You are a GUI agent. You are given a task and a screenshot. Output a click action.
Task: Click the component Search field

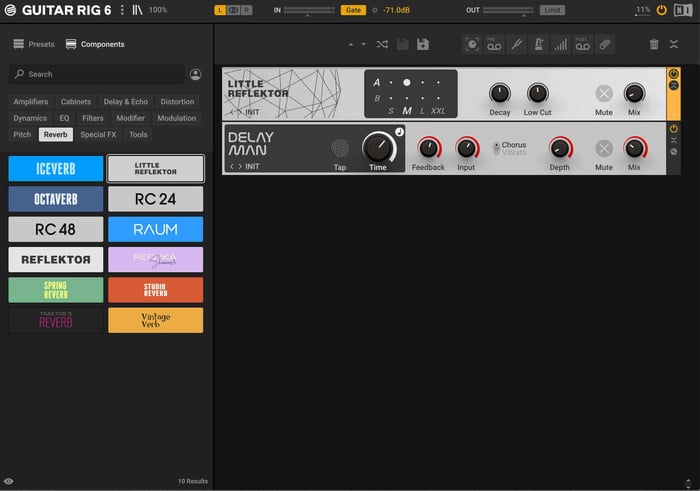[96, 74]
